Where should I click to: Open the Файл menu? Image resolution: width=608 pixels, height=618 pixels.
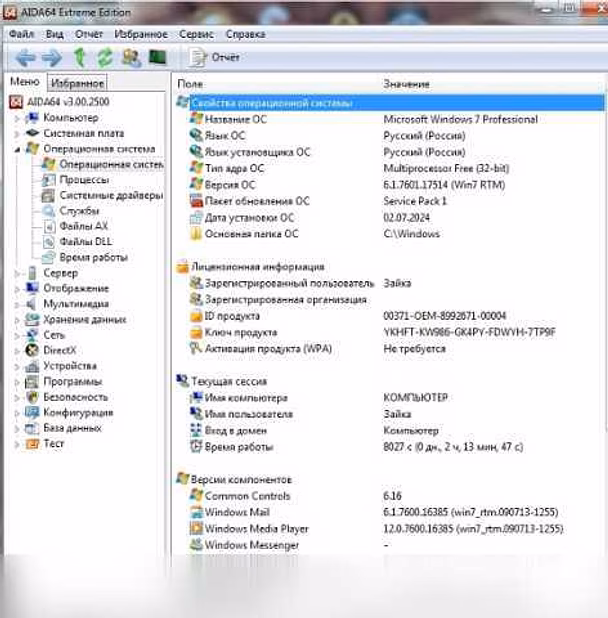point(21,34)
